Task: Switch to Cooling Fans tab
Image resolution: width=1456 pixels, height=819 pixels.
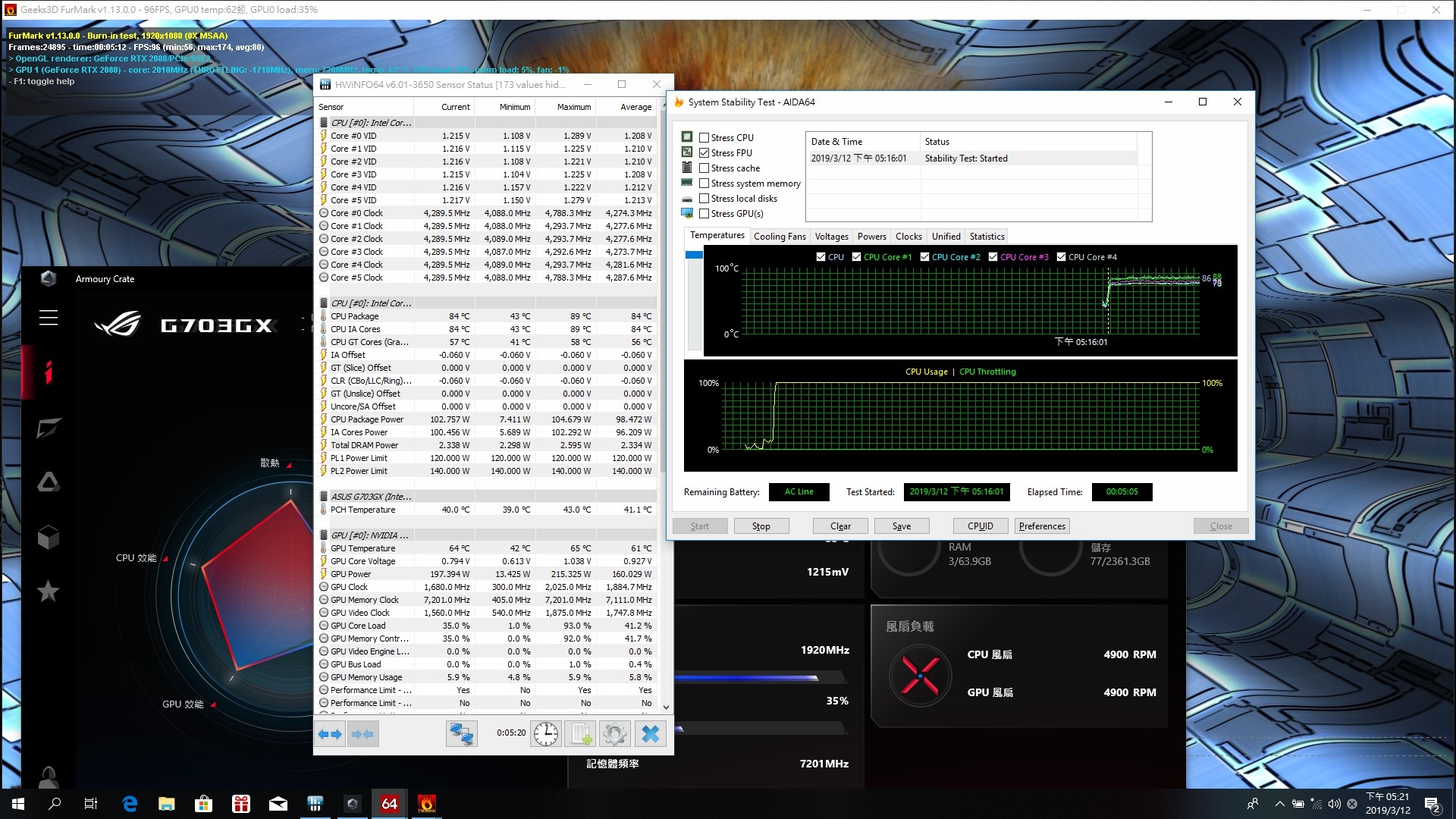Action: tap(779, 237)
